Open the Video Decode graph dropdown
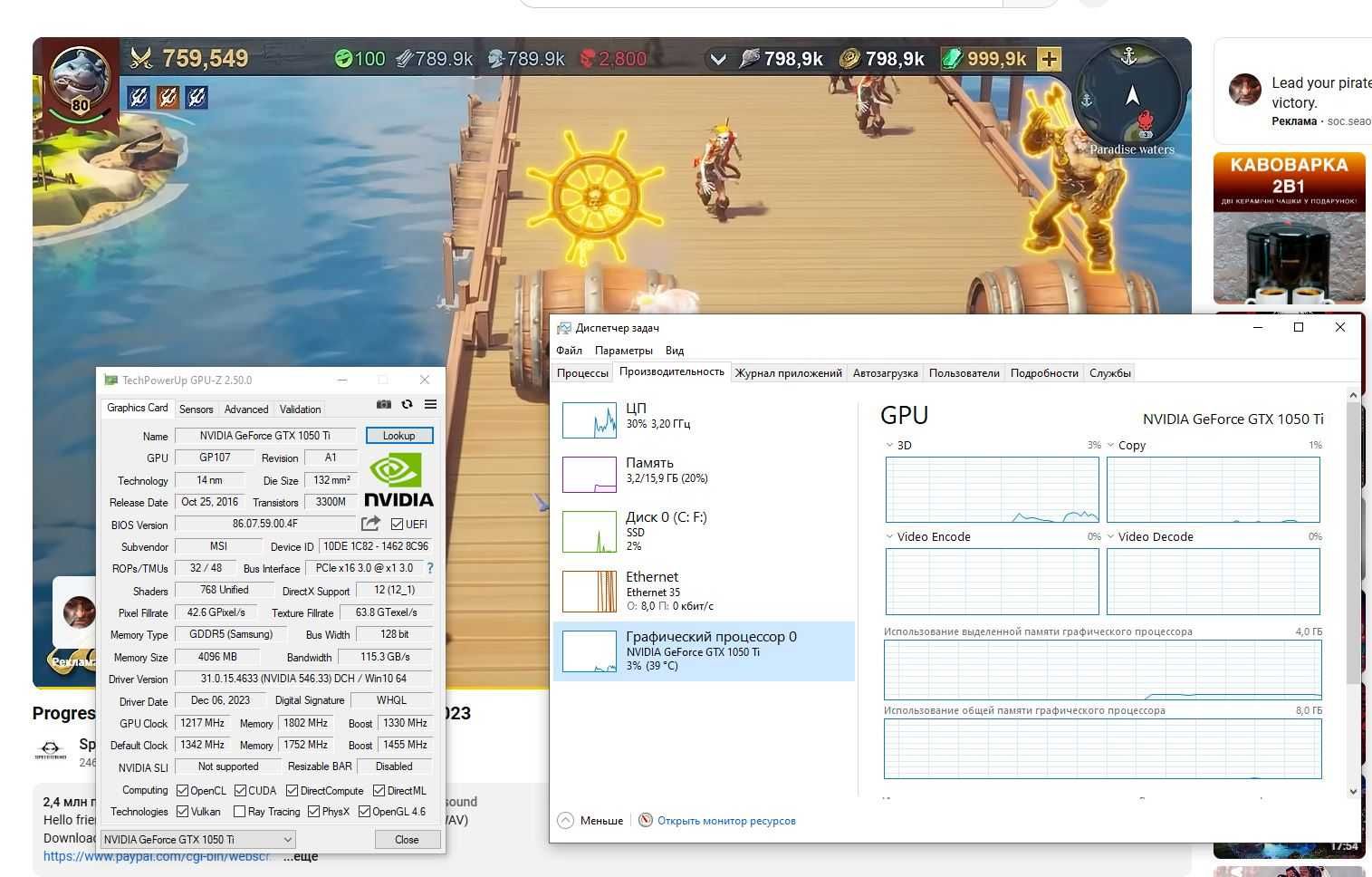This screenshot has height=877, width=1372. coord(1110,536)
